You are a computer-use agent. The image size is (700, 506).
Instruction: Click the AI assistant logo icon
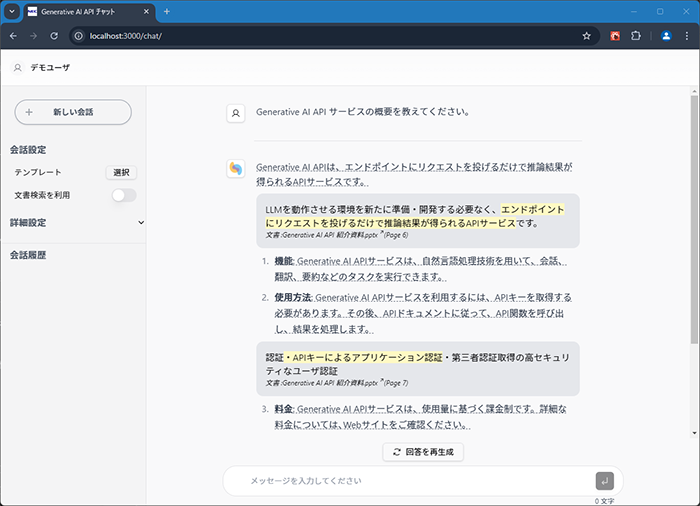point(236,168)
